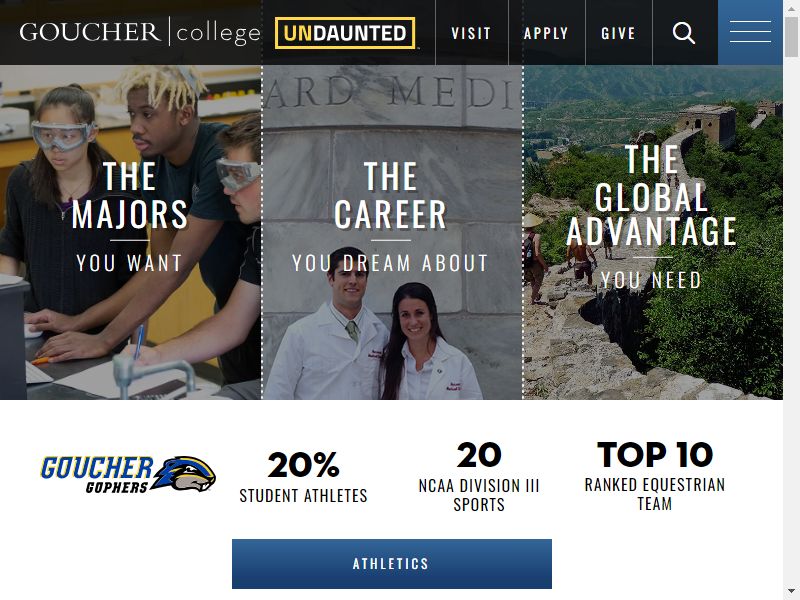Select Give in the top navigation
Image resolution: width=800 pixels, height=600 pixels.
tap(618, 34)
